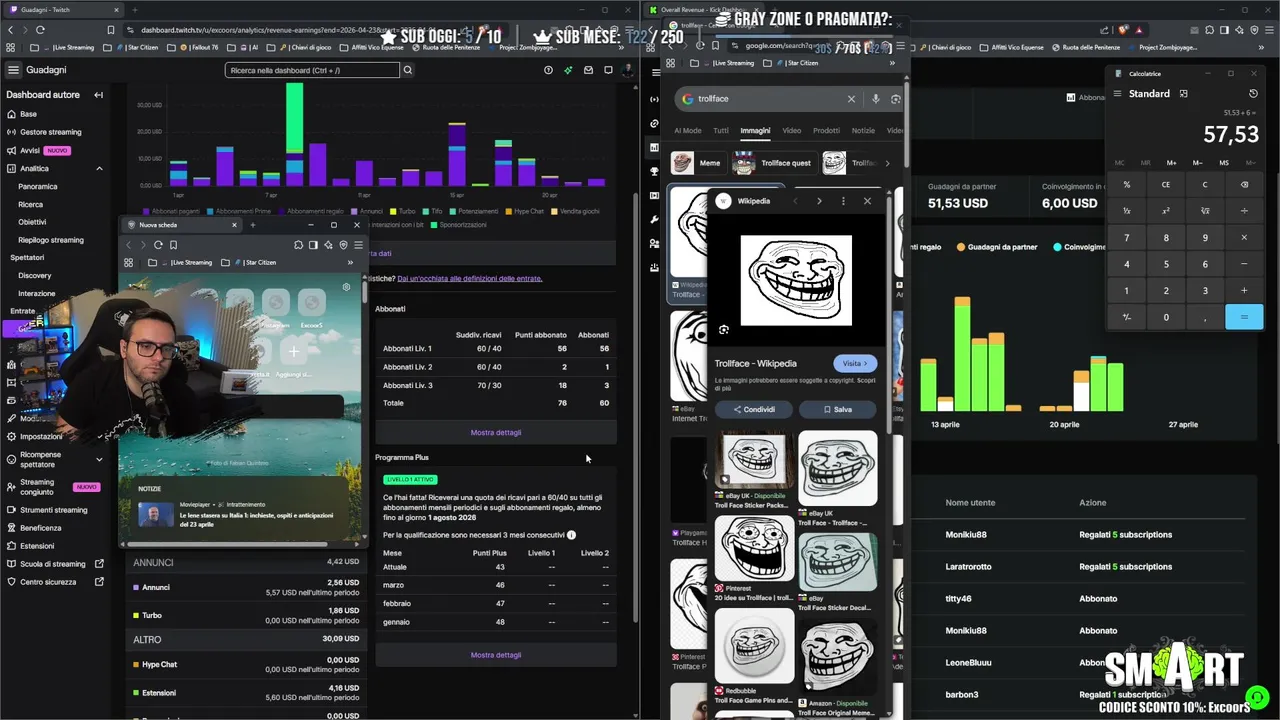This screenshot has height=720, width=1280.
Task: Toggle Abbonati paganti chart legend swatch
Action: point(147,212)
